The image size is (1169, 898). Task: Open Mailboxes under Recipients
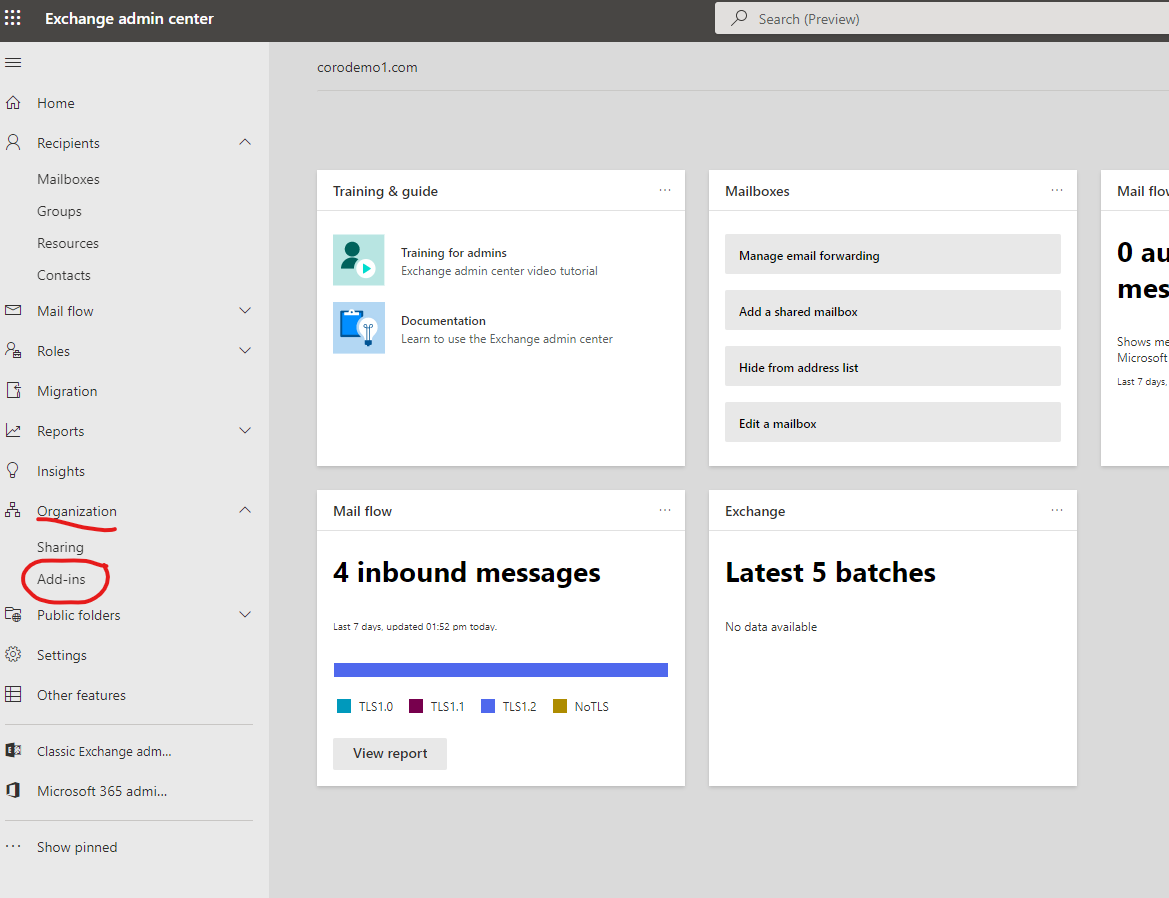point(69,179)
